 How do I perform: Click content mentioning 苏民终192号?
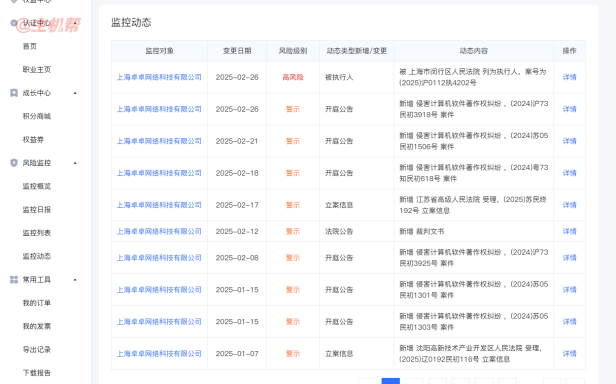(x=473, y=205)
